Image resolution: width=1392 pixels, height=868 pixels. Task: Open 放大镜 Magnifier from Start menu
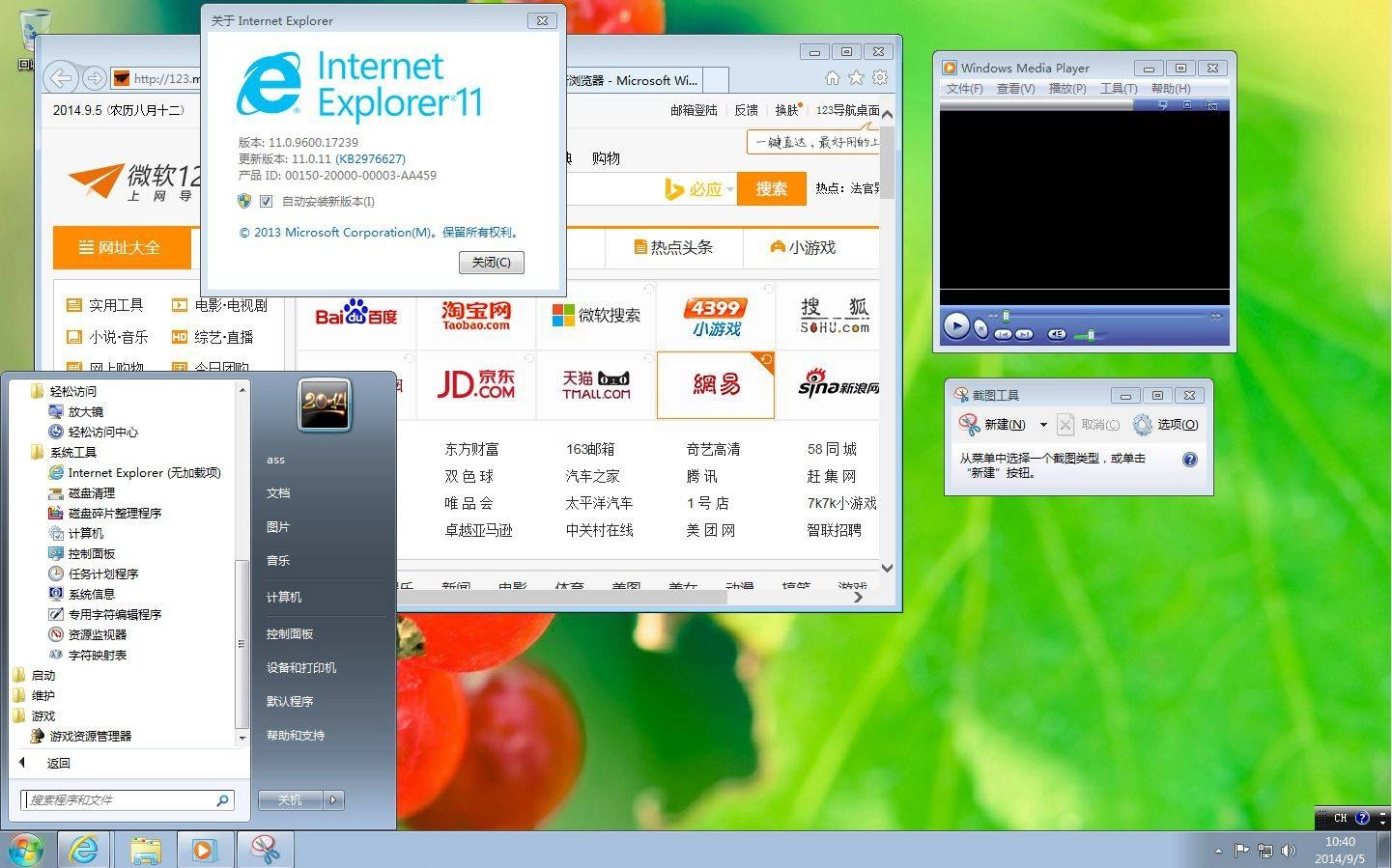[75, 411]
